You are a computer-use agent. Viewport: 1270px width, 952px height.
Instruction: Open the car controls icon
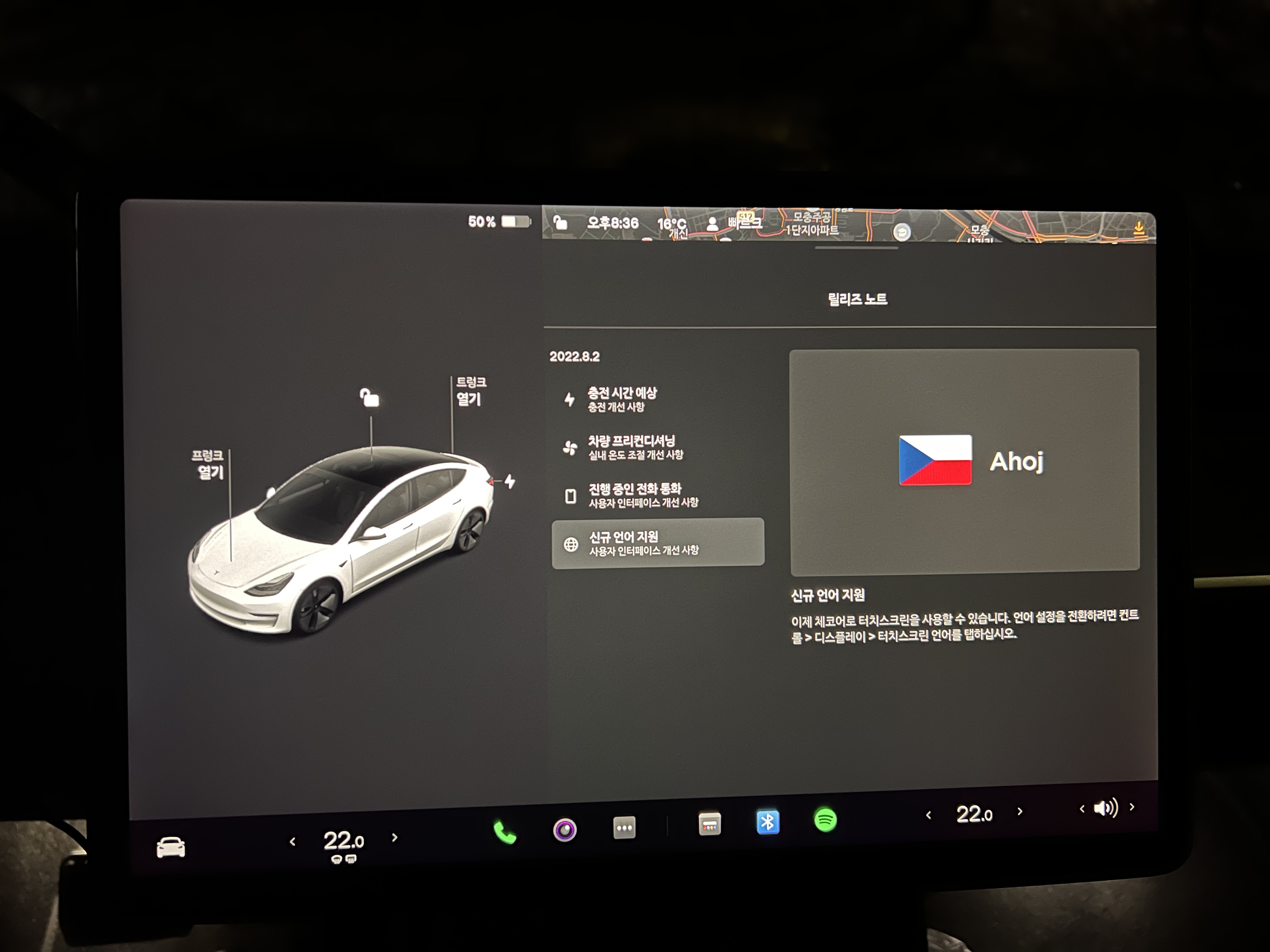click(170, 847)
